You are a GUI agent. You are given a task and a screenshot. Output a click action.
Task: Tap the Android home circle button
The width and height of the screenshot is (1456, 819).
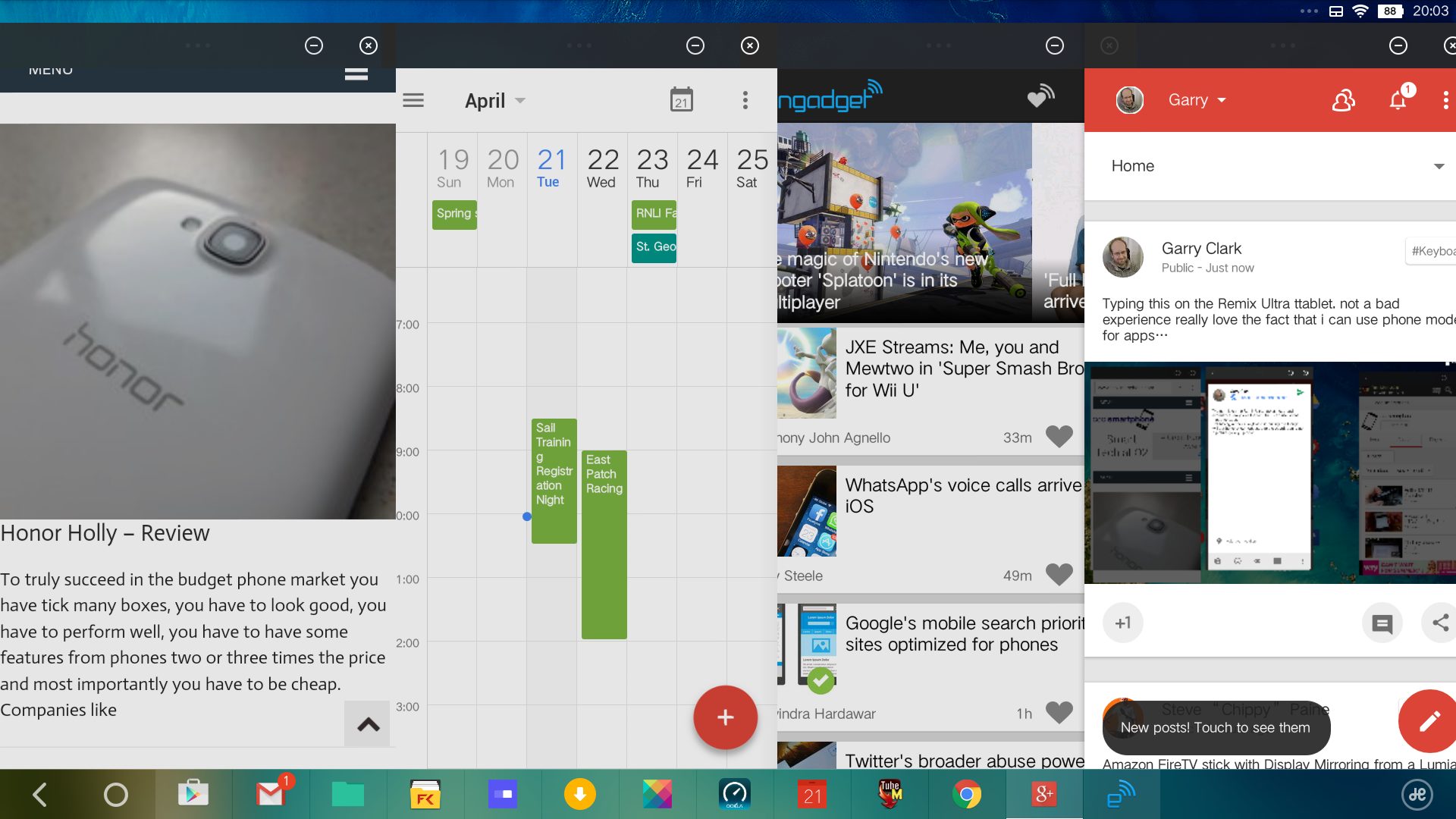point(115,794)
